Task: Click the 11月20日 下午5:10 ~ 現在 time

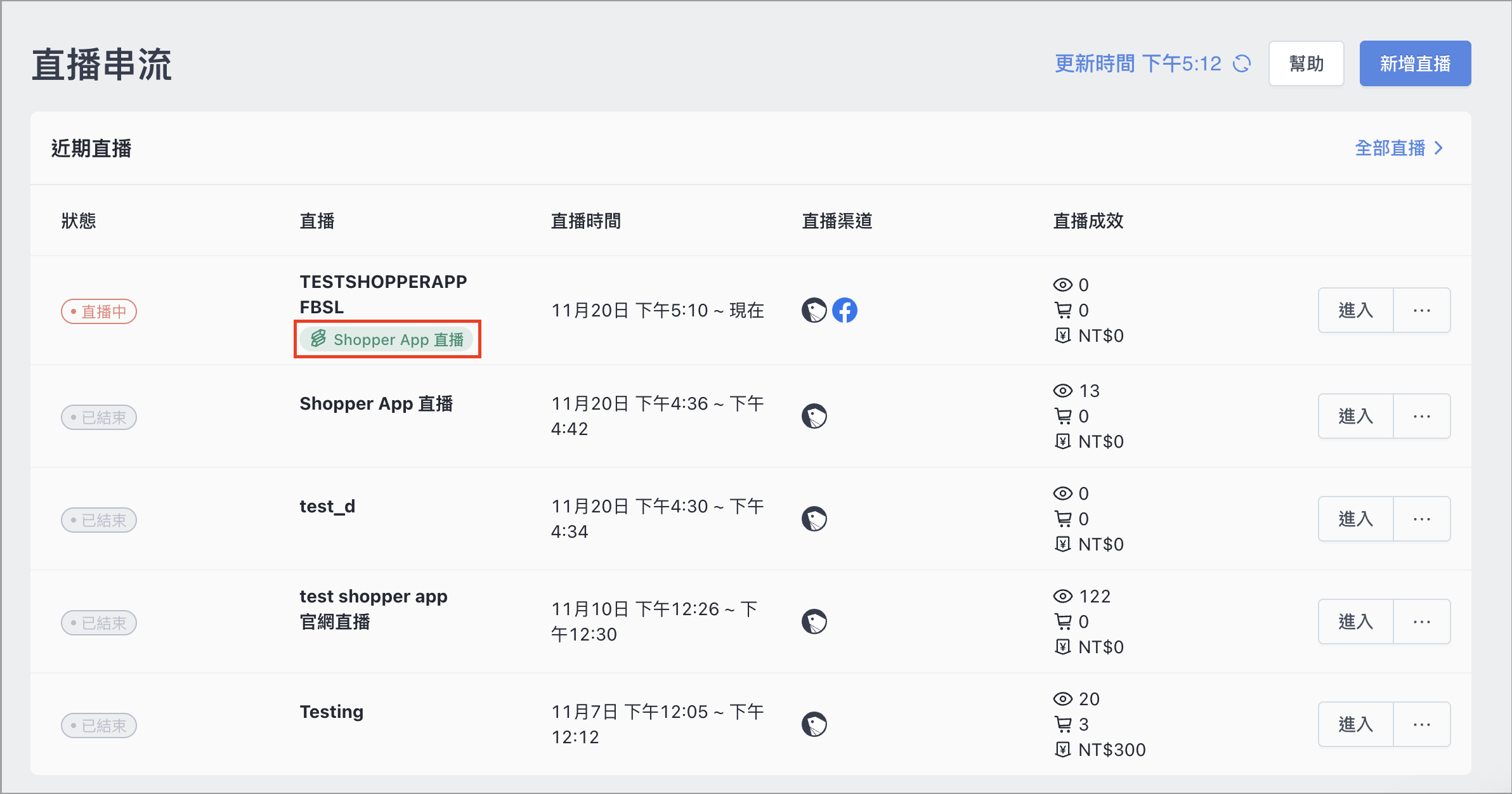Action: 658,310
